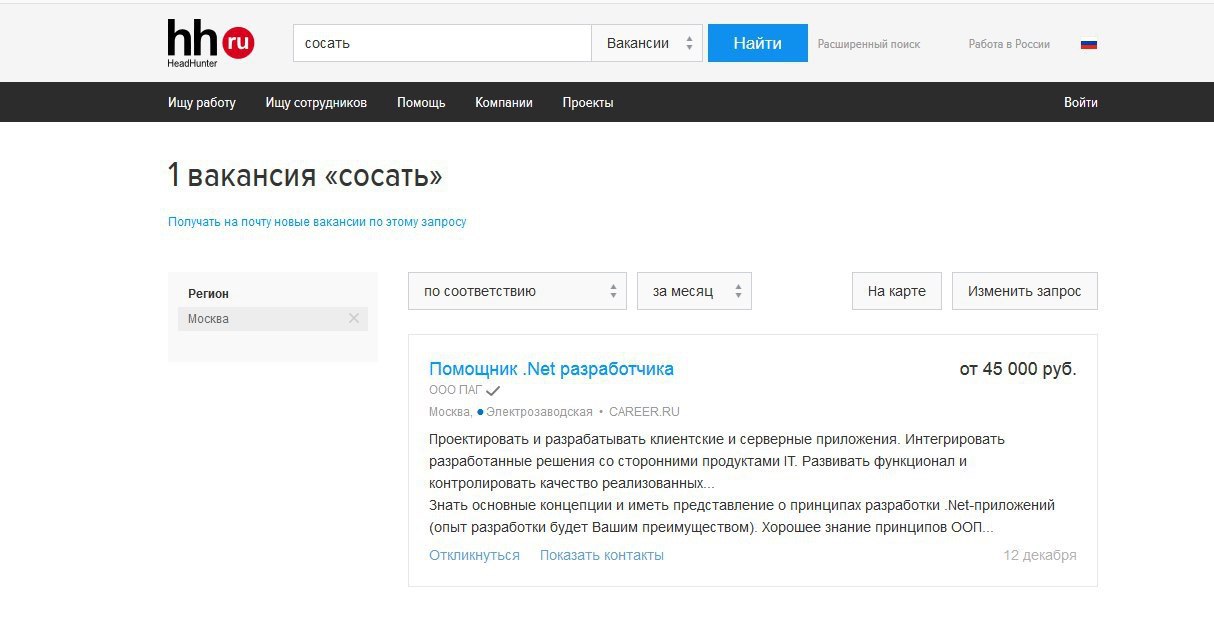
Task: Open the Помощник .Net разработчика vacancy
Action: [551, 369]
